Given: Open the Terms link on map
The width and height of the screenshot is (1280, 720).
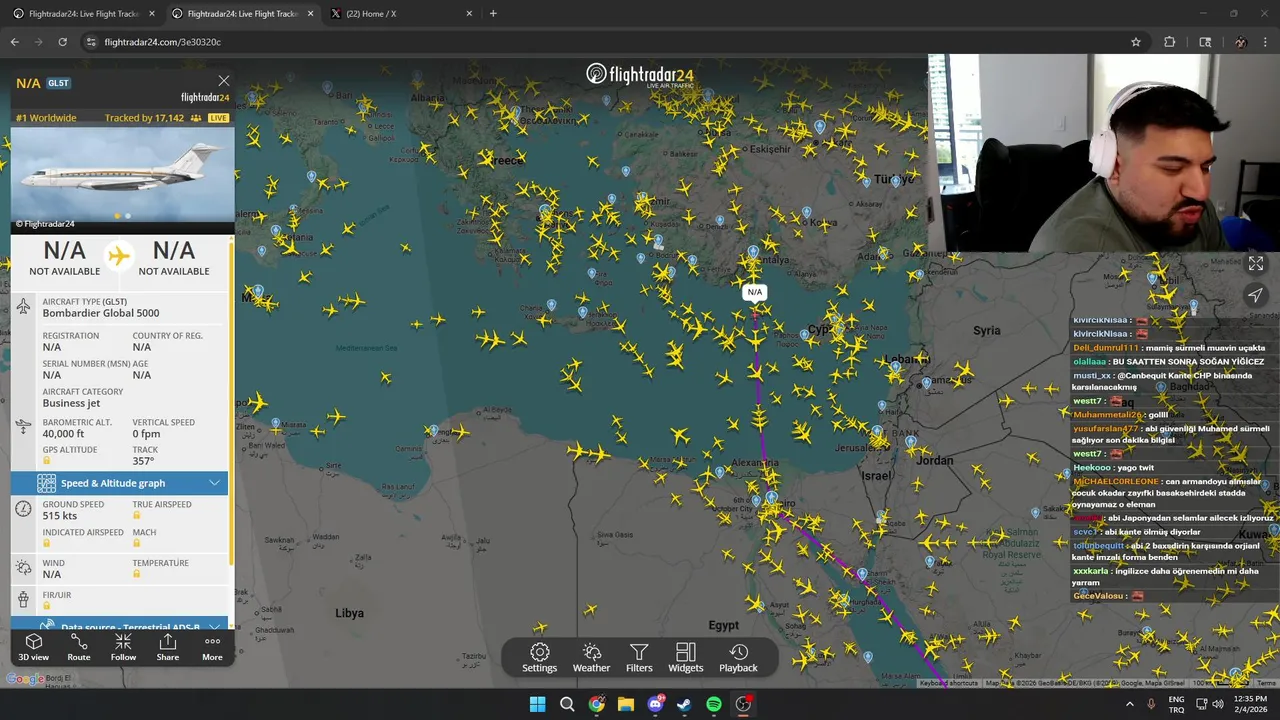Looking at the screenshot, I should (x=1266, y=683).
